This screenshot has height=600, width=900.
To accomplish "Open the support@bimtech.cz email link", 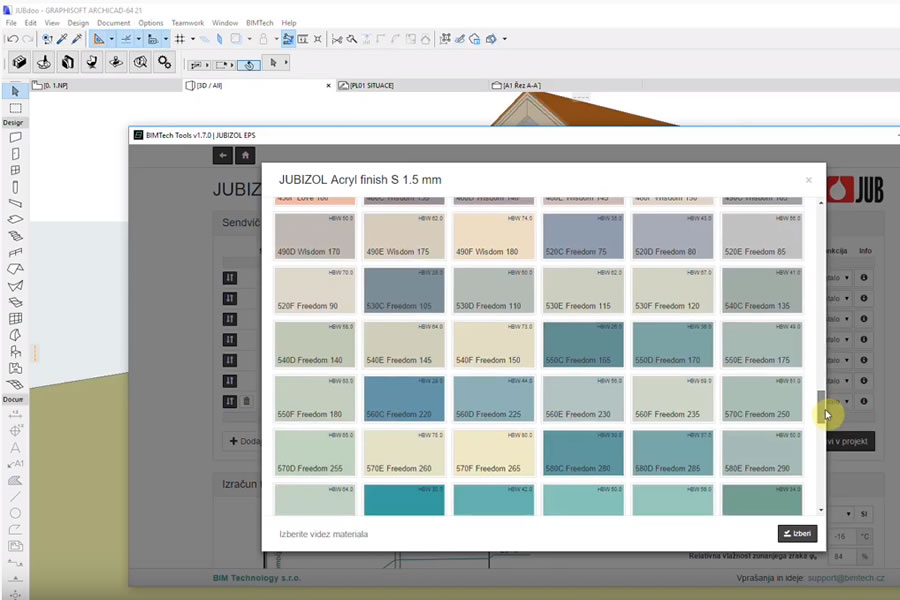I will [x=845, y=578].
